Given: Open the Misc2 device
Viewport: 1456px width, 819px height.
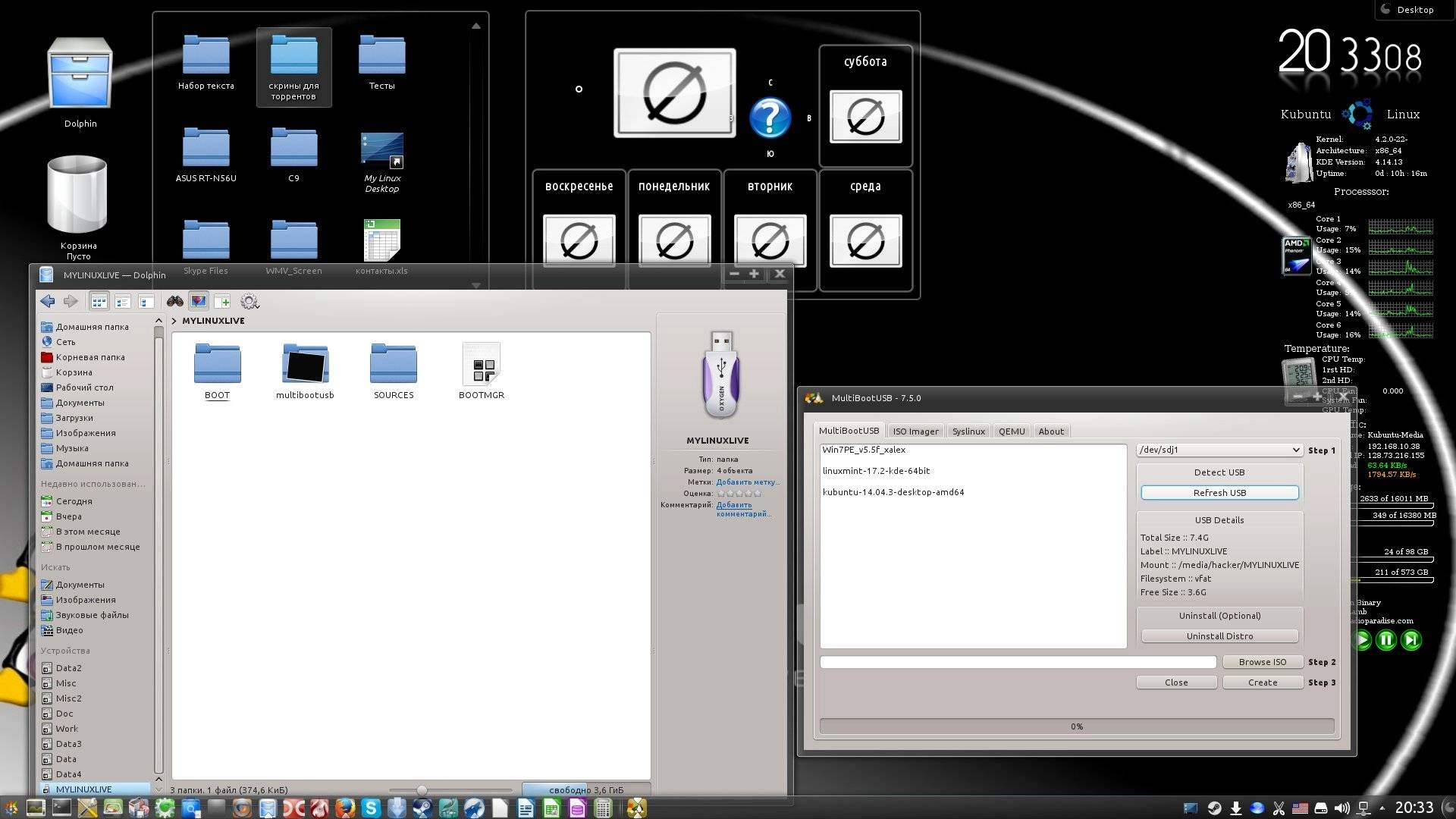Looking at the screenshot, I should tap(68, 698).
